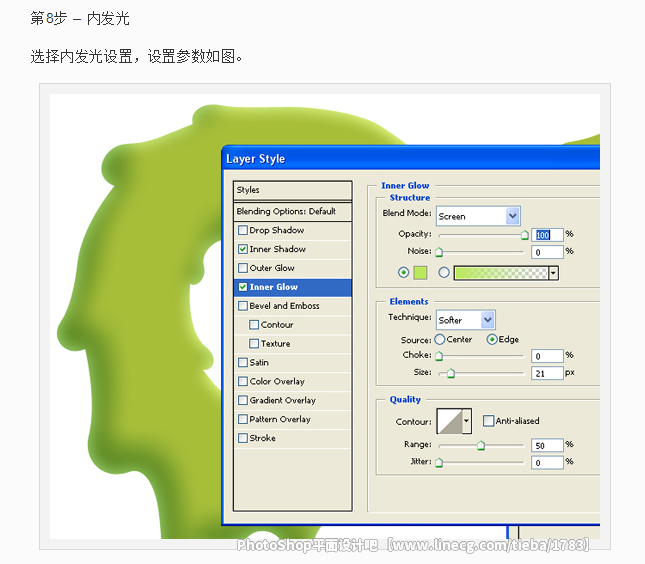Open the Color Overlay settings row

[292, 382]
